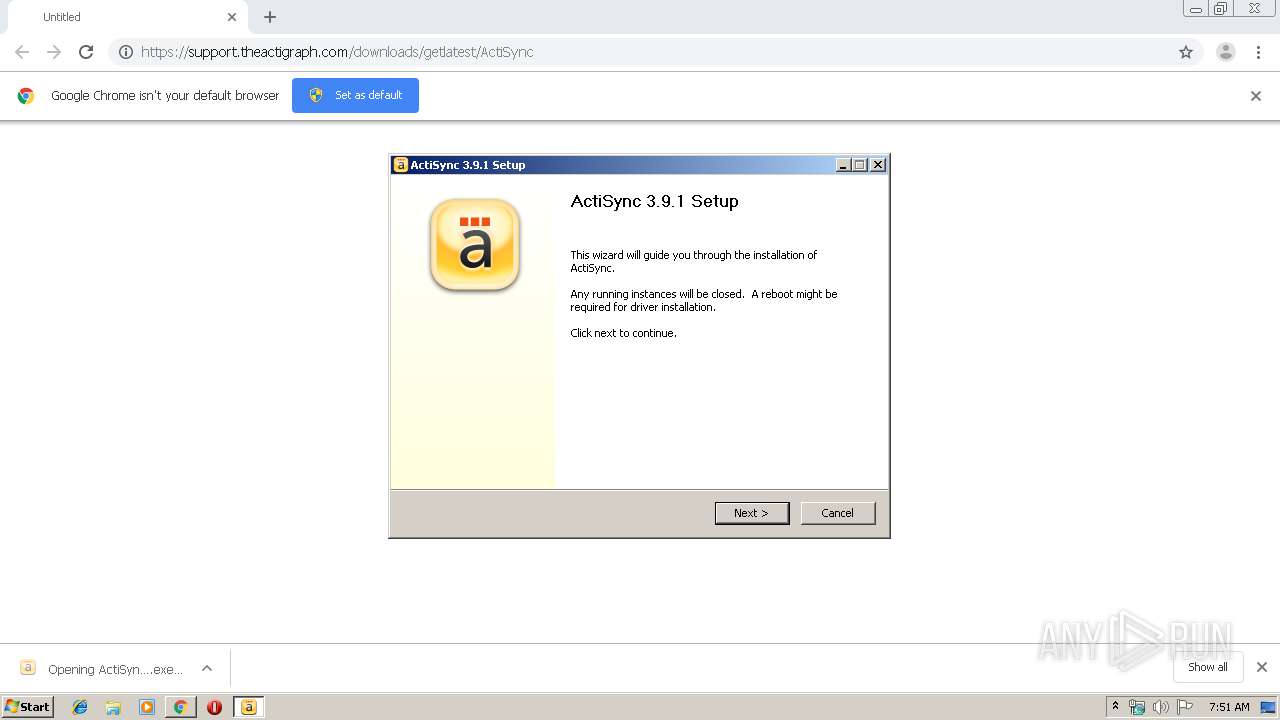Expand options for ActiSync download item
Image resolution: width=1280 pixels, height=720 pixels.
[207, 668]
